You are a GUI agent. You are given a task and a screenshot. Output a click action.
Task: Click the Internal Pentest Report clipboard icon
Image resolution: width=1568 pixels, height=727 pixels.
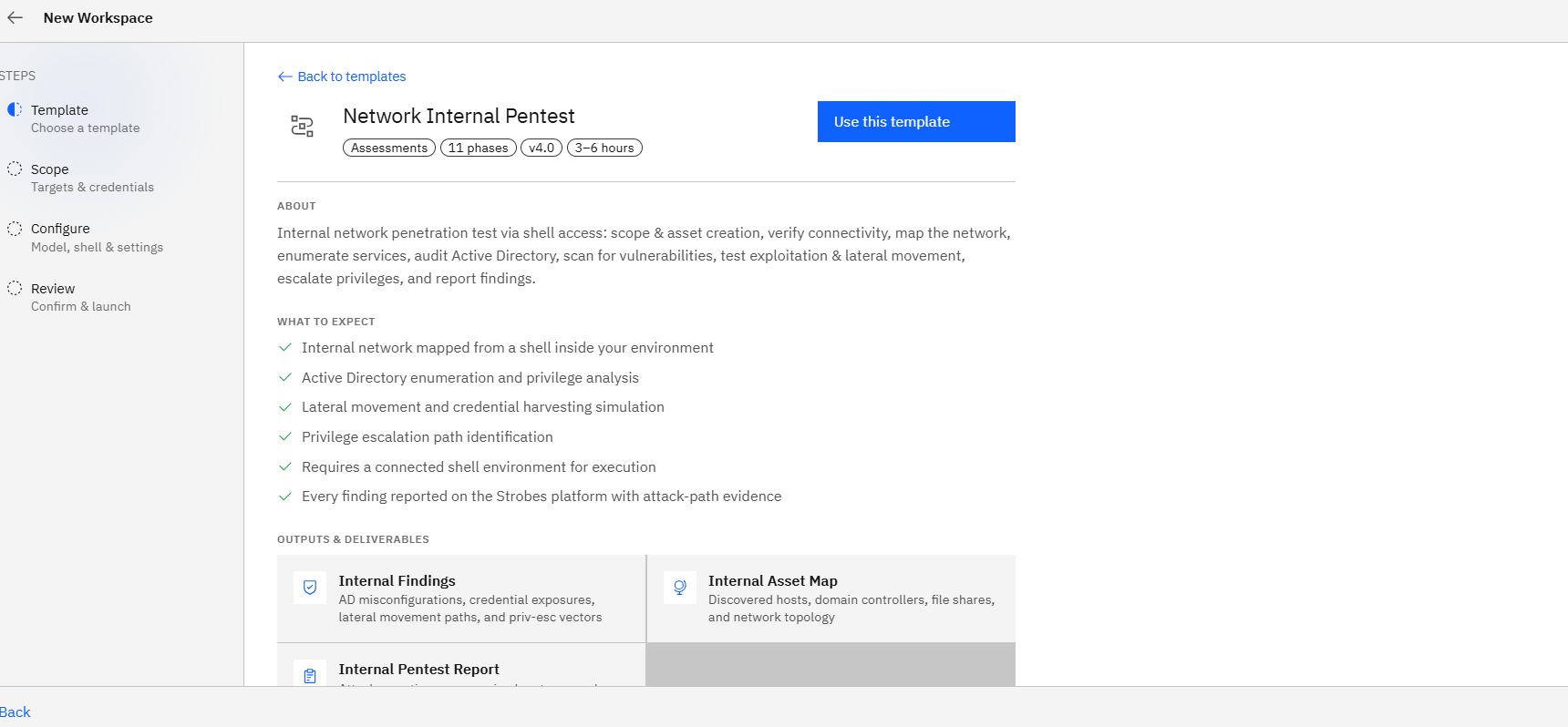pyautogui.click(x=310, y=675)
